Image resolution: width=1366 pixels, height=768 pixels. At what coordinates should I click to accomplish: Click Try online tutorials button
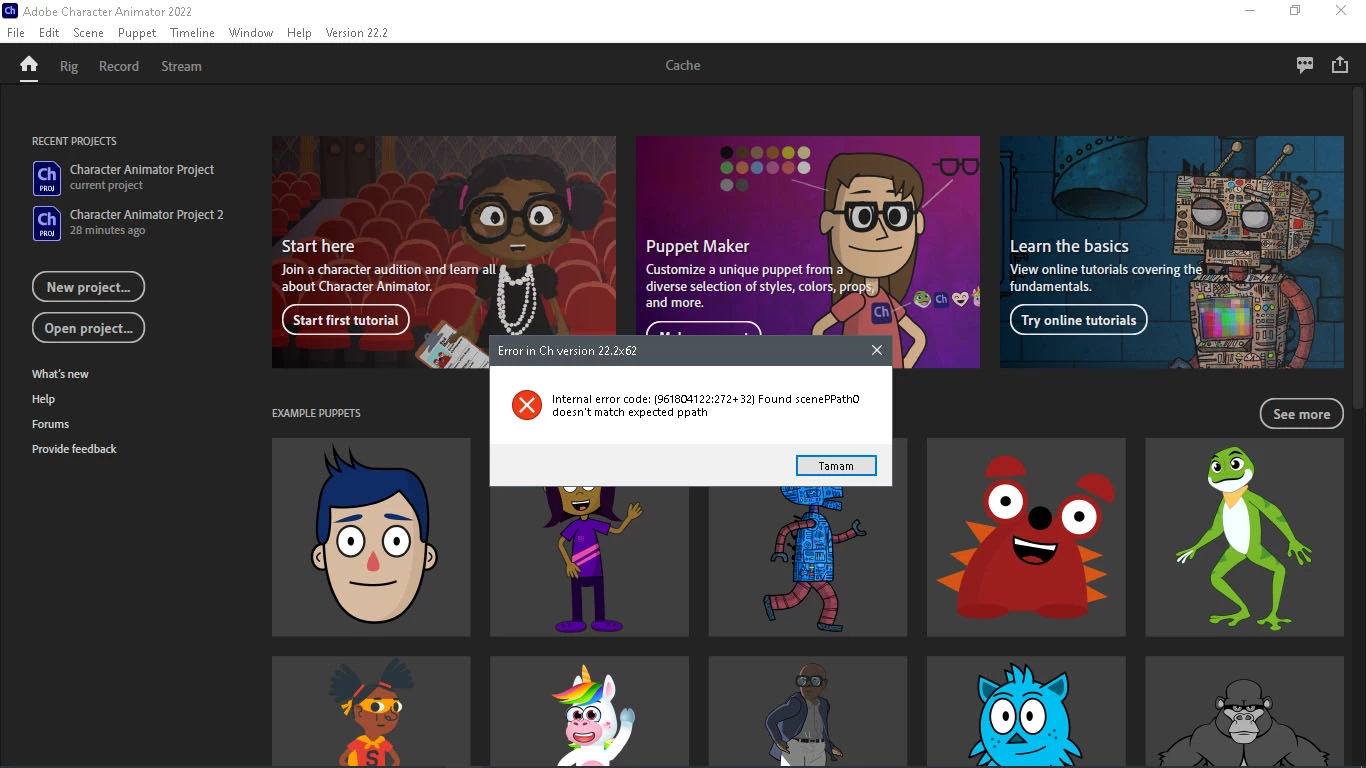[x=1079, y=320]
